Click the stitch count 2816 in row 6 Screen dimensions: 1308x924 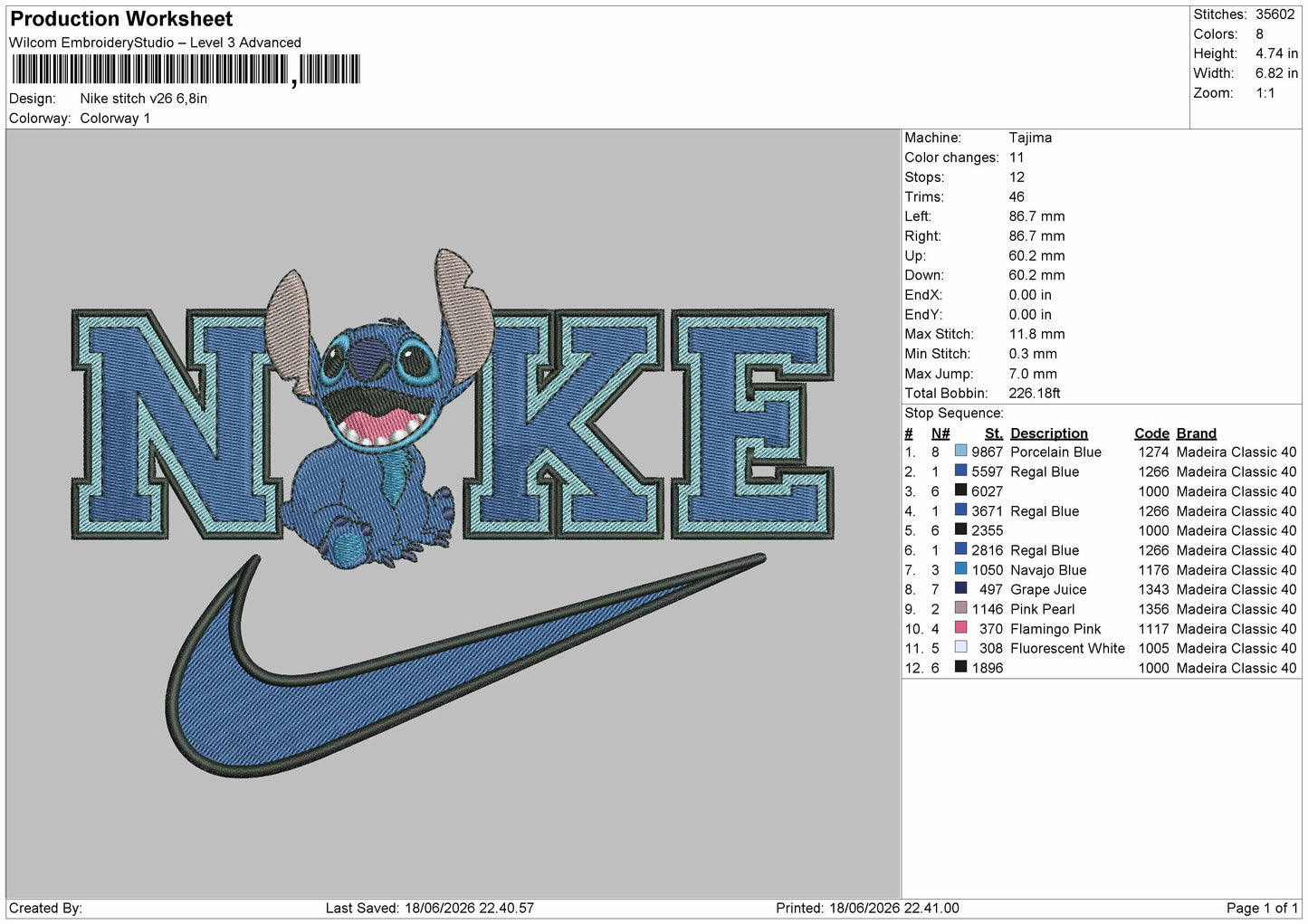click(x=988, y=550)
